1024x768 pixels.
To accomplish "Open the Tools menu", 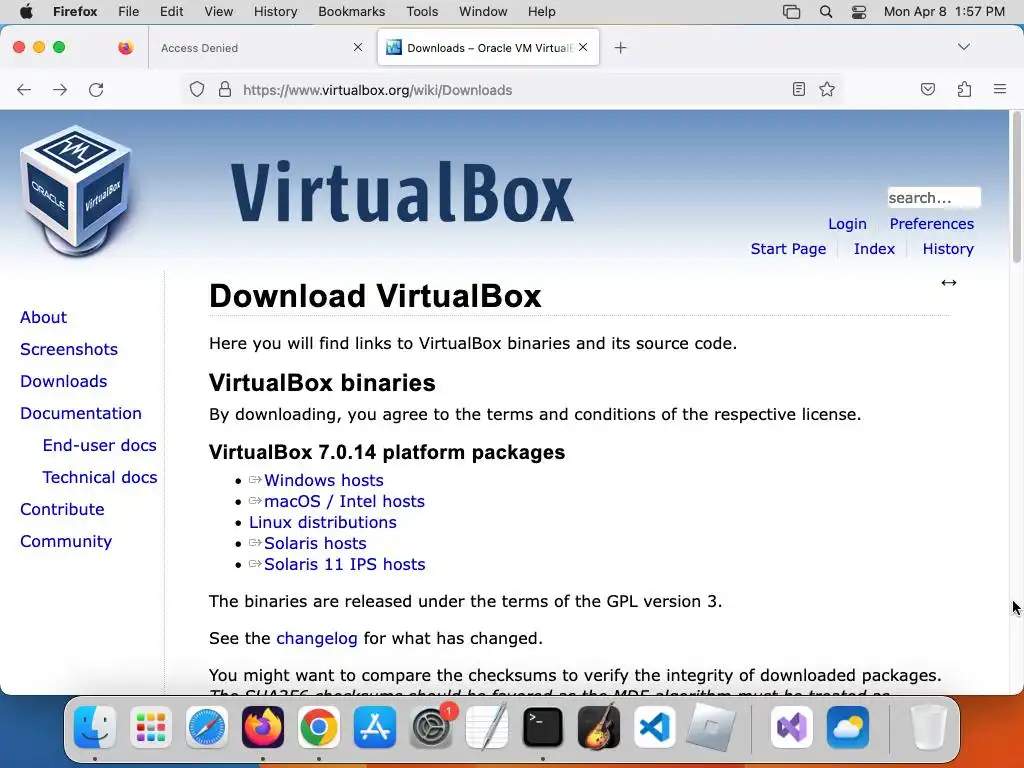I will (x=422, y=11).
